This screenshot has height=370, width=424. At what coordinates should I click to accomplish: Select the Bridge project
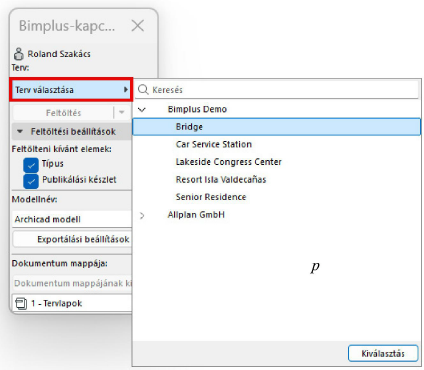pos(277,127)
